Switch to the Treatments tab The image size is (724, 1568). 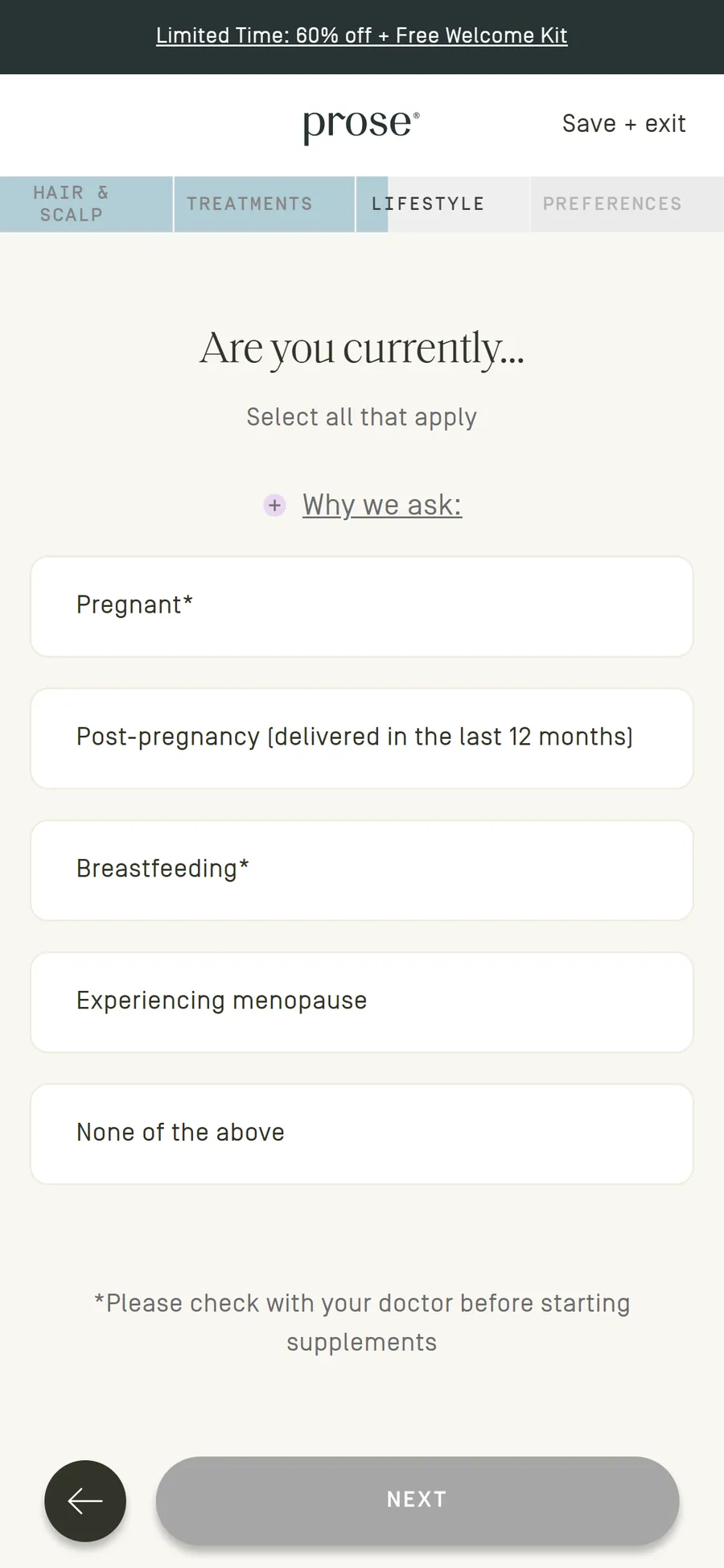pyautogui.click(x=265, y=204)
